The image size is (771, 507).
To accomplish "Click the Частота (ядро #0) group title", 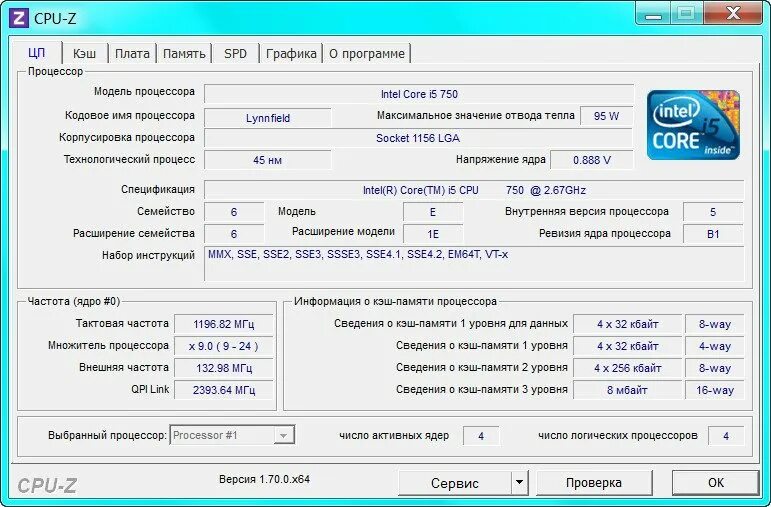I will tap(74, 301).
